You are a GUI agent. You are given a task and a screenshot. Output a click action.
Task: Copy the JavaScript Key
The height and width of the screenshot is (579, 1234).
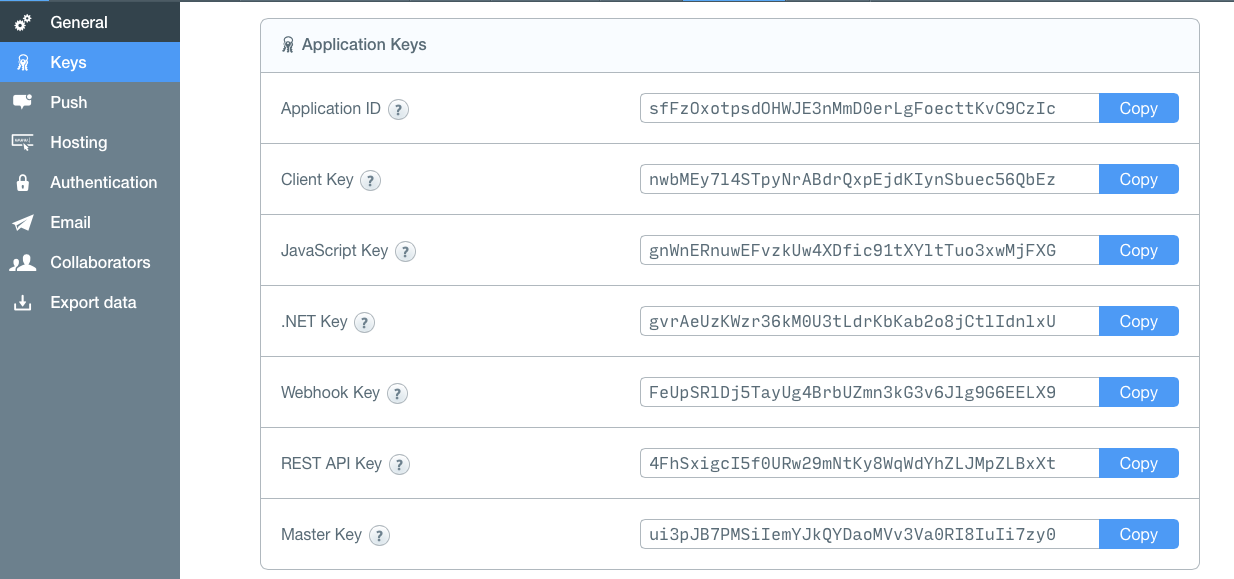click(1138, 250)
